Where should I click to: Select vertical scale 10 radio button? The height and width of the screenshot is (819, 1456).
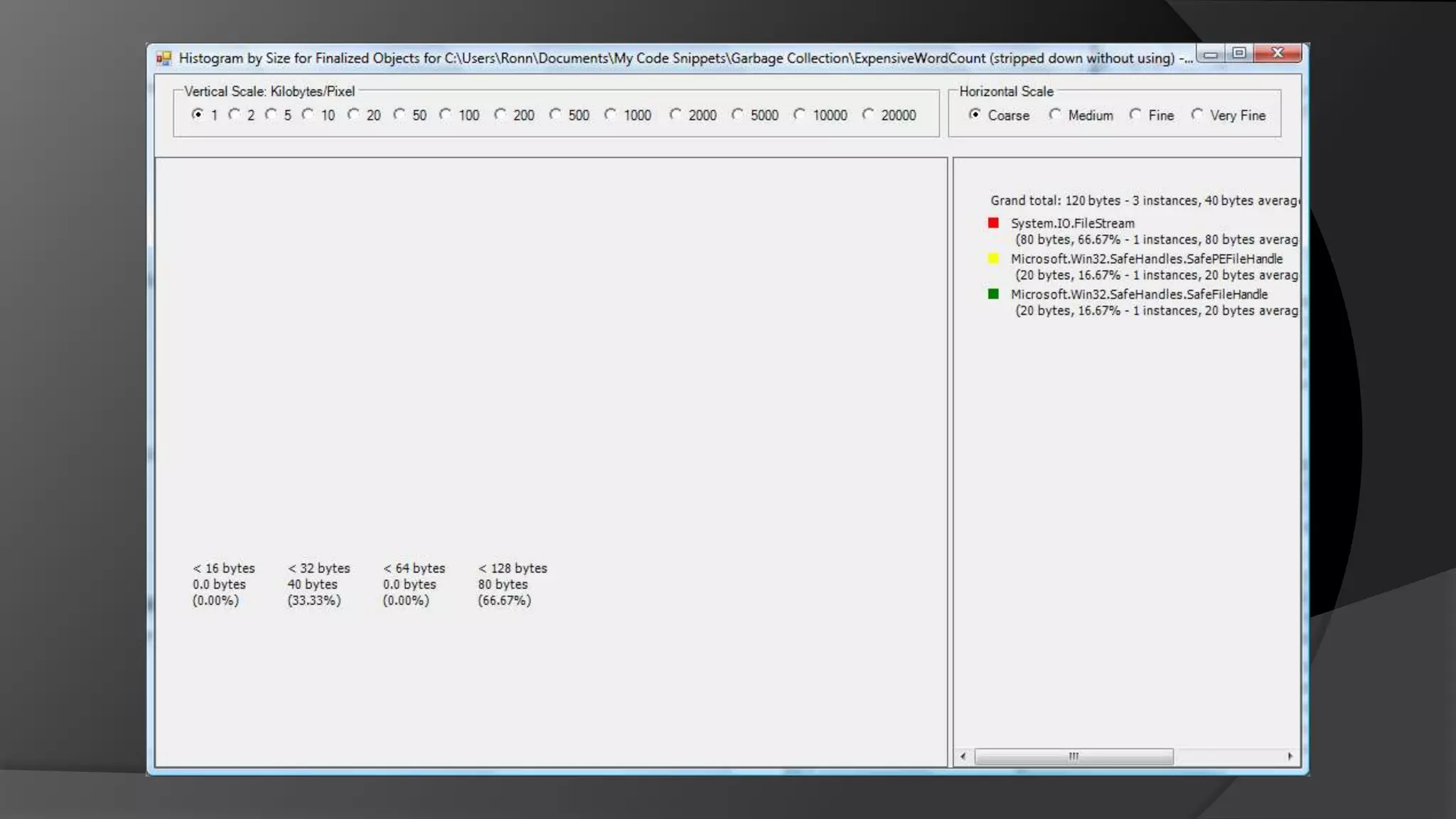(308, 114)
